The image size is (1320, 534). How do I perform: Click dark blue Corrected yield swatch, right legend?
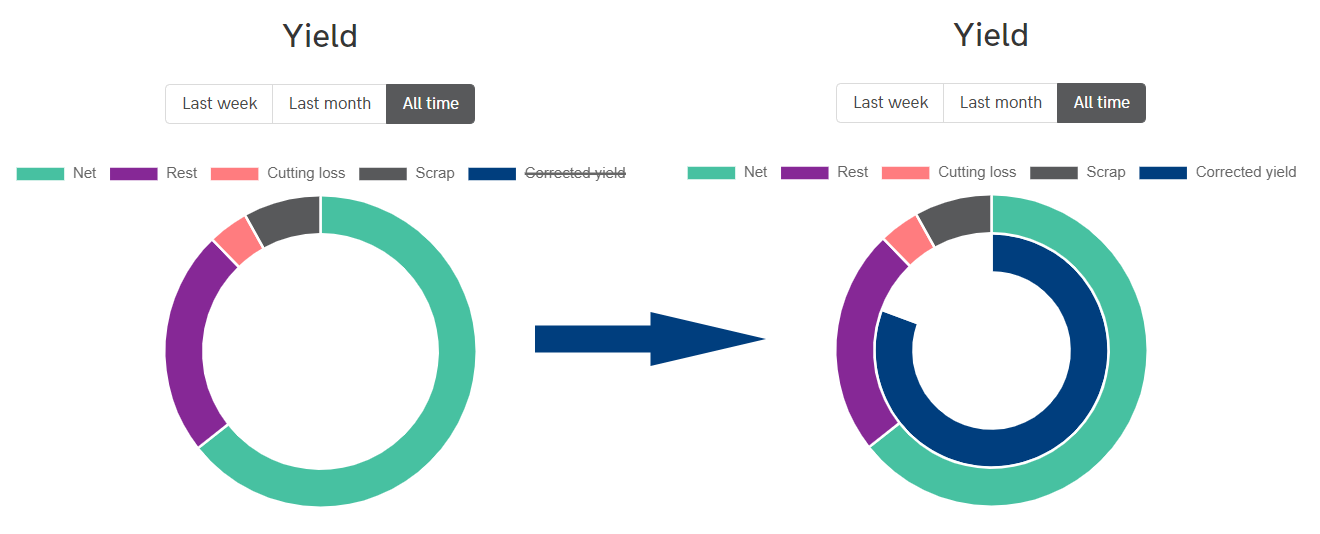point(1162,173)
